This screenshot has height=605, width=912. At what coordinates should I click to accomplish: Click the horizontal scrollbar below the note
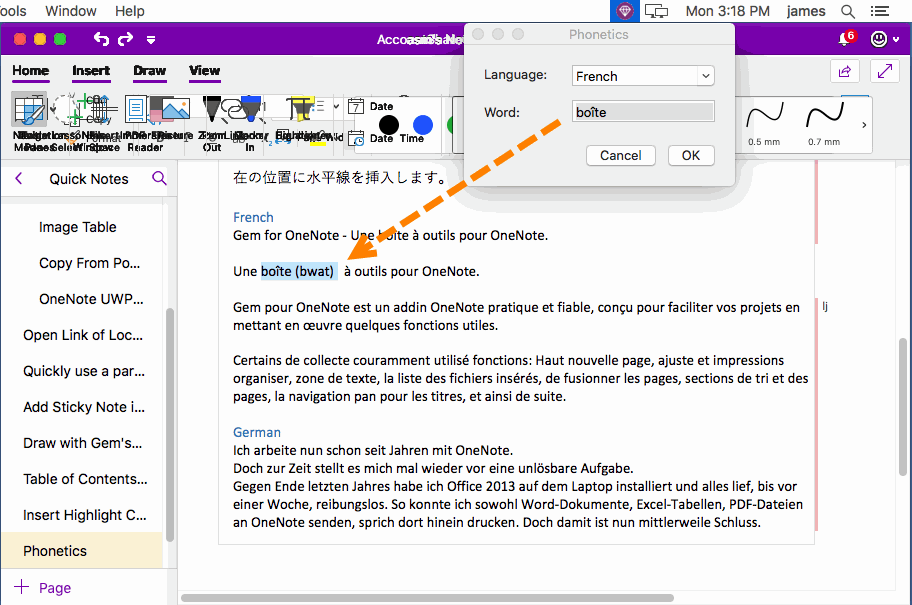(x=428, y=597)
